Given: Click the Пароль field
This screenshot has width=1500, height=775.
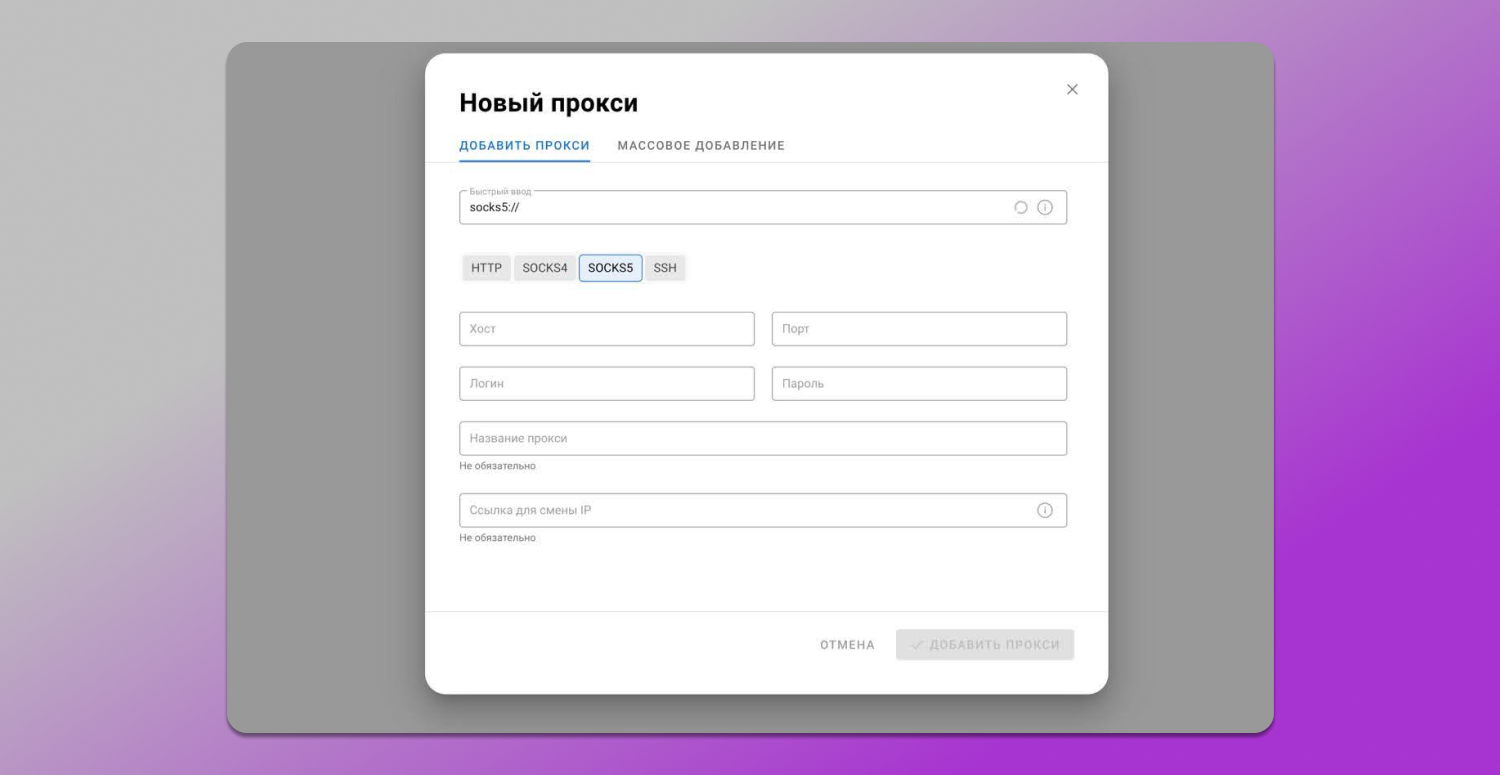Looking at the screenshot, I should 918,384.
